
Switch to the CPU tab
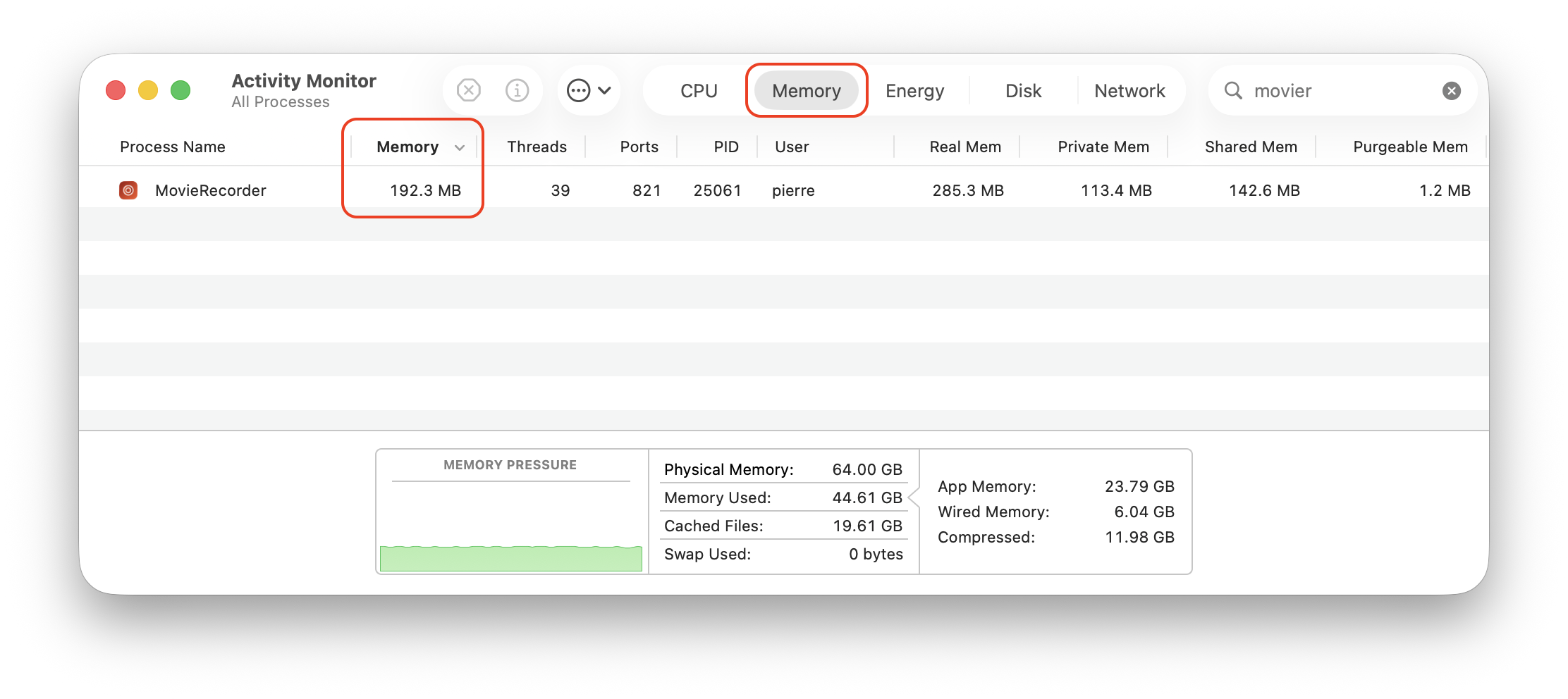point(699,91)
